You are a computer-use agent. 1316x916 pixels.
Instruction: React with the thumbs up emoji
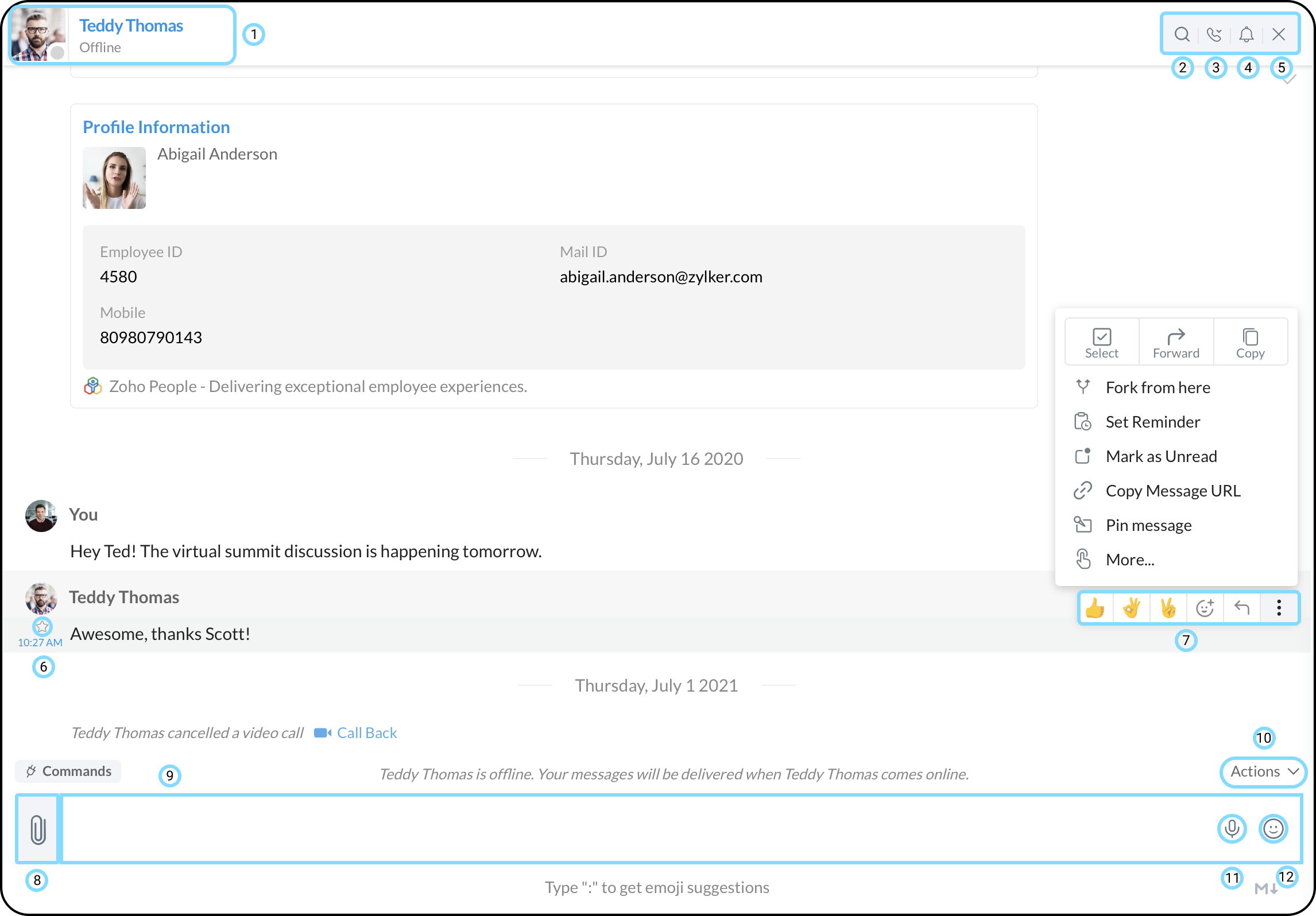click(x=1096, y=608)
